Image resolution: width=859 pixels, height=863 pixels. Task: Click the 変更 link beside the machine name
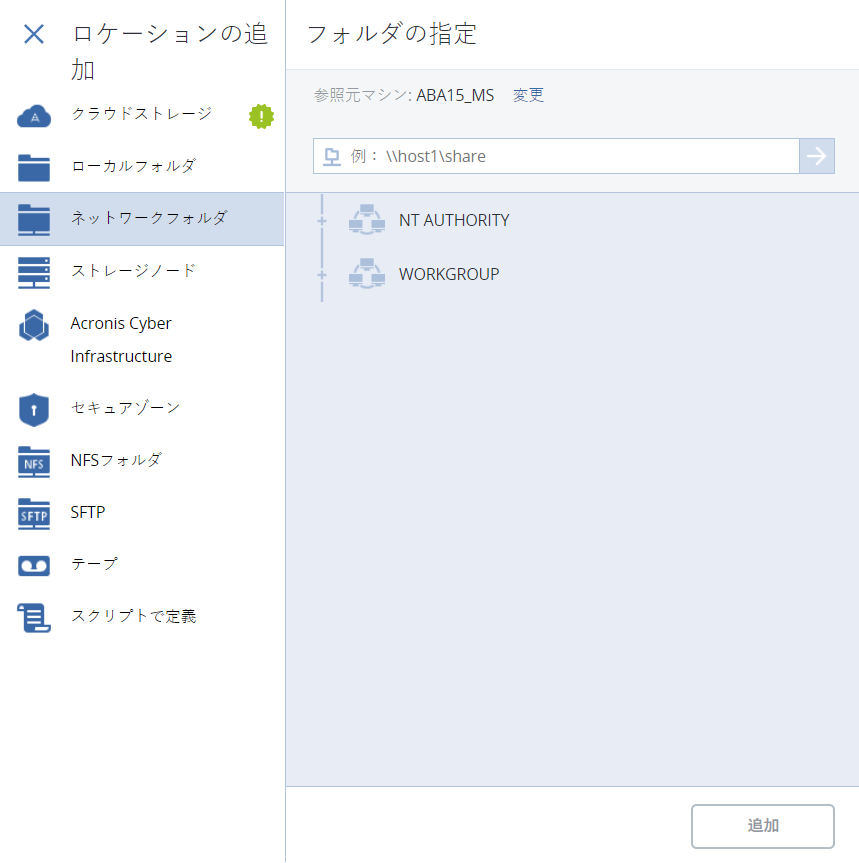pos(528,96)
